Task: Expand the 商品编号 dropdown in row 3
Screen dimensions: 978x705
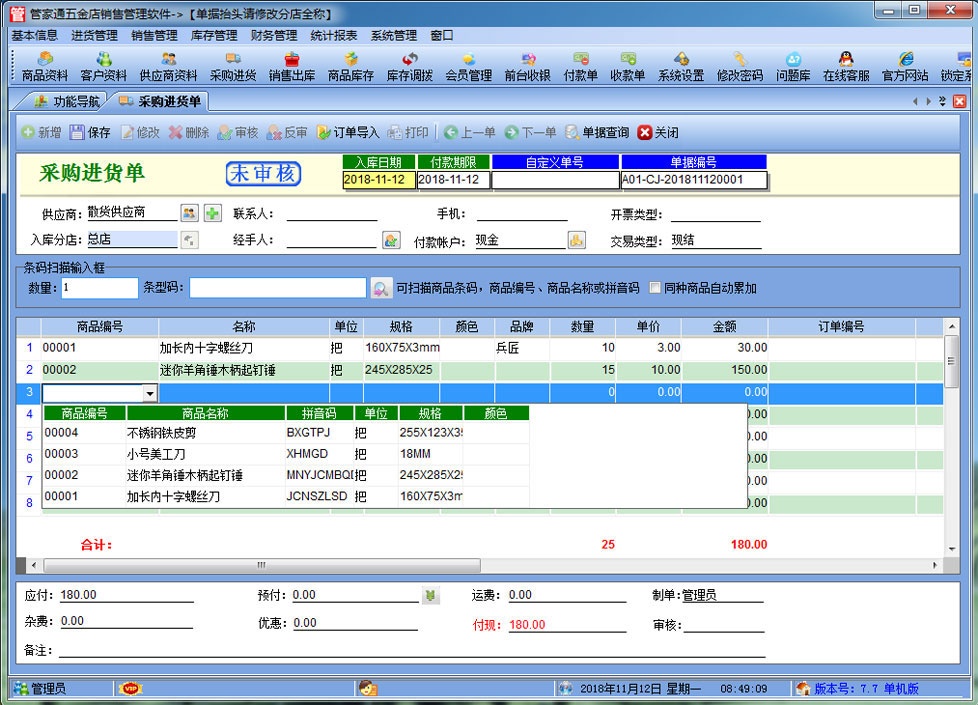Action: 150,393
